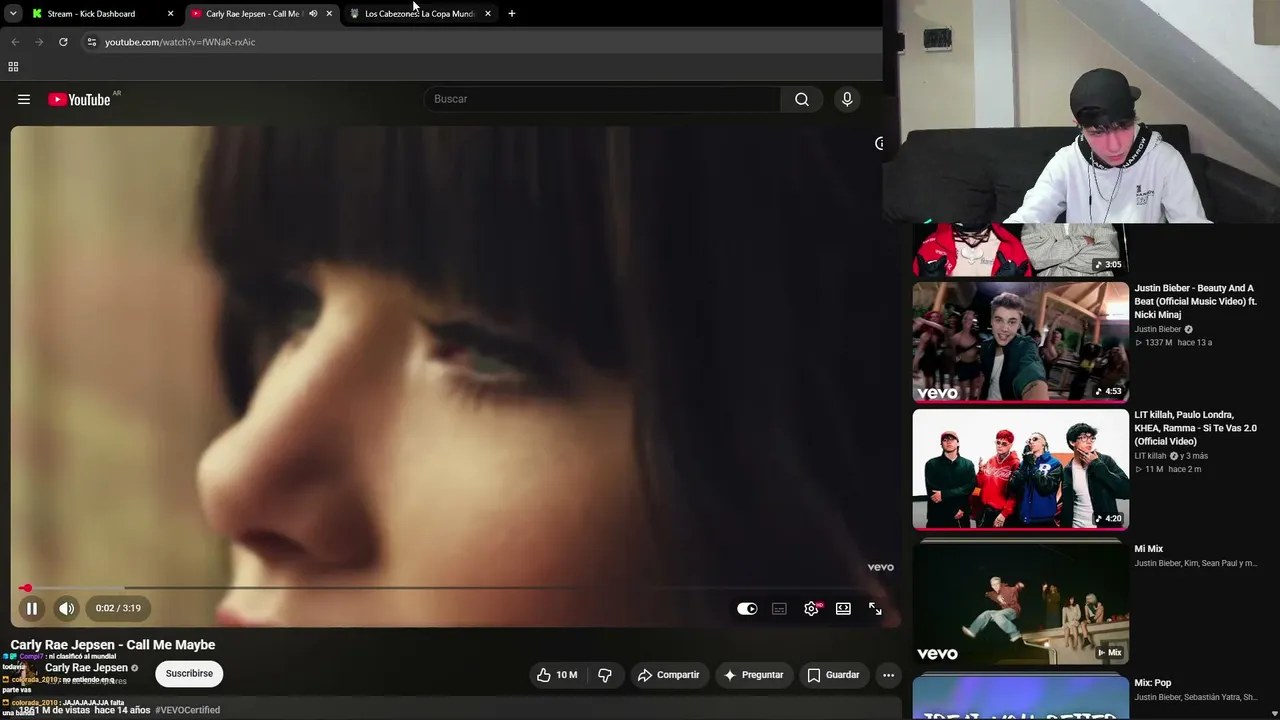The width and height of the screenshot is (1280, 720).
Task: Click the Preguntar button
Action: pos(754,675)
